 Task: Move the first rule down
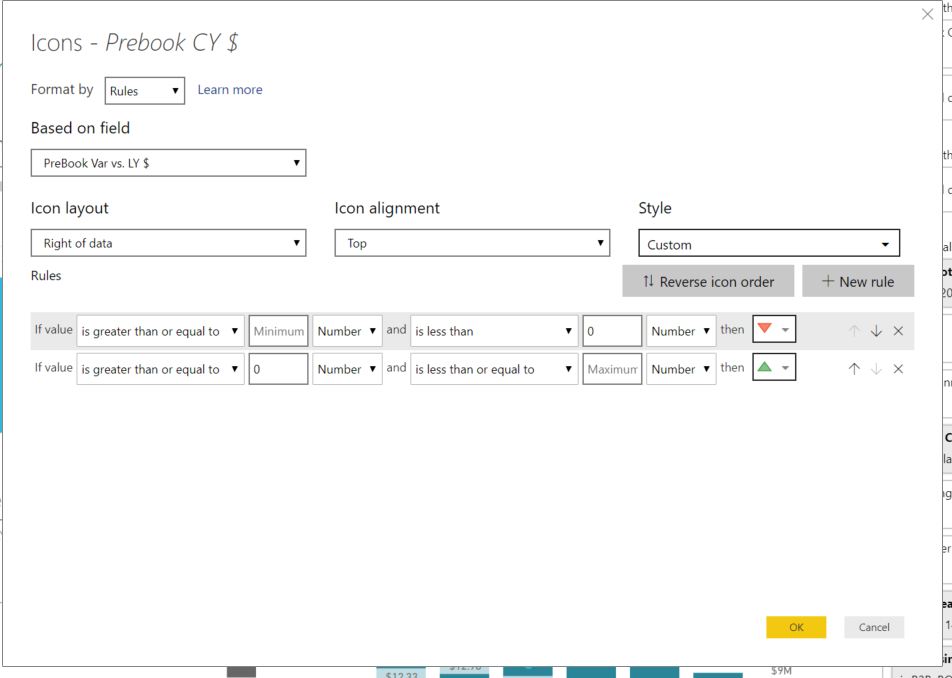(876, 331)
